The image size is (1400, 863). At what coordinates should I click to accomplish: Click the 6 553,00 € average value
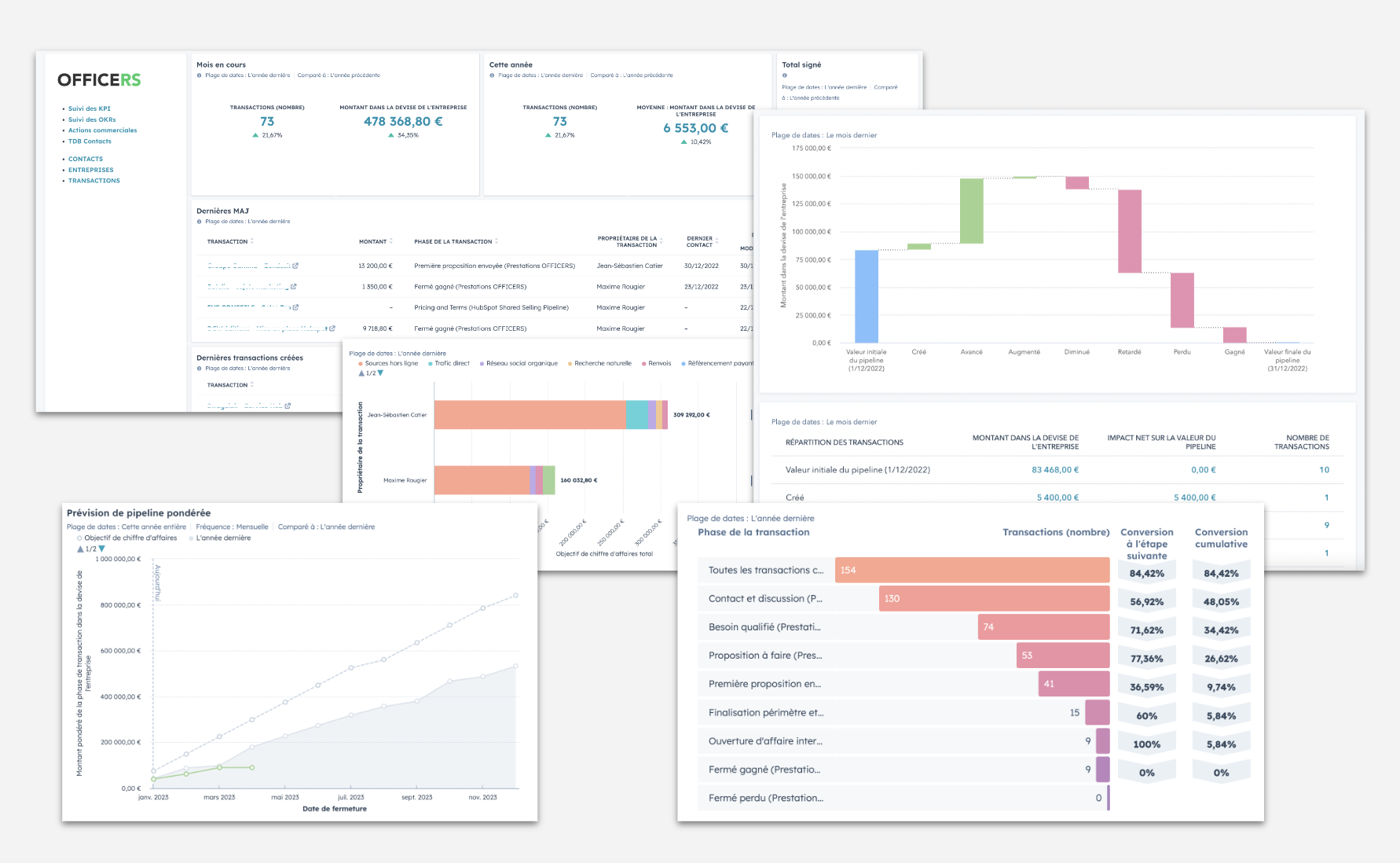(695, 128)
